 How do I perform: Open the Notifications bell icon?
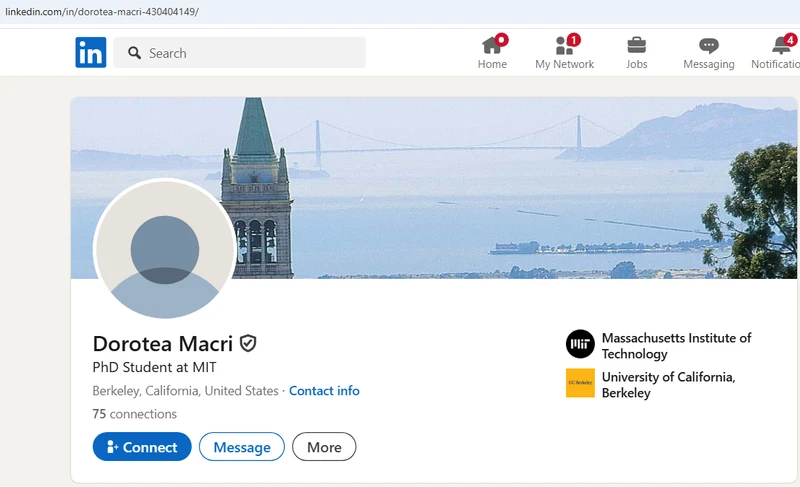[781, 45]
